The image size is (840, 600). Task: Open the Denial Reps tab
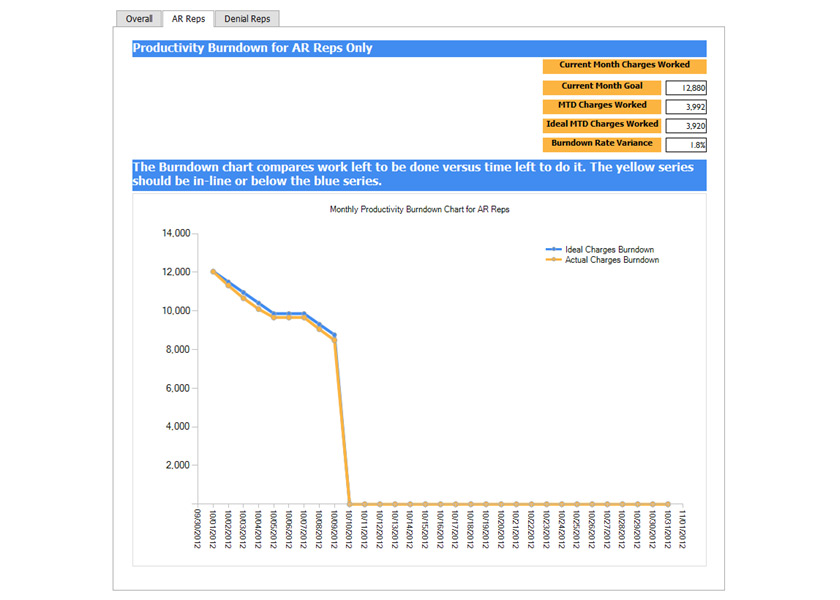[x=247, y=19]
